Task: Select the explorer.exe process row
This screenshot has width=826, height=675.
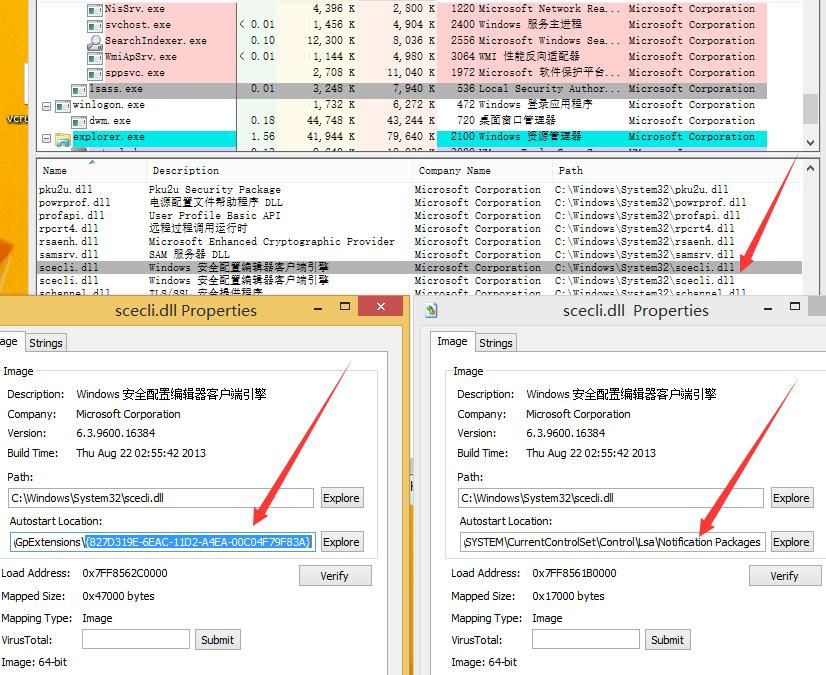Action: (402, 137)
